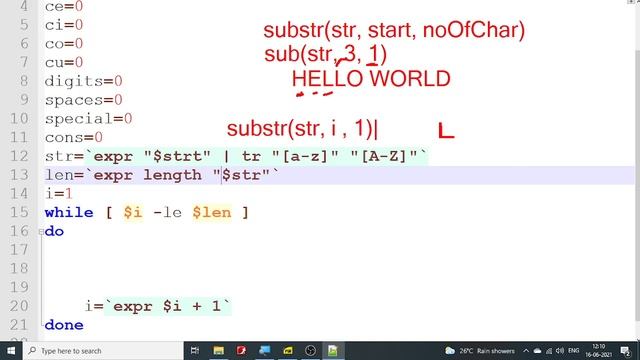640x360 pixels.
Task: Click on code line 'digits=0'
Action: click(84, 81)
